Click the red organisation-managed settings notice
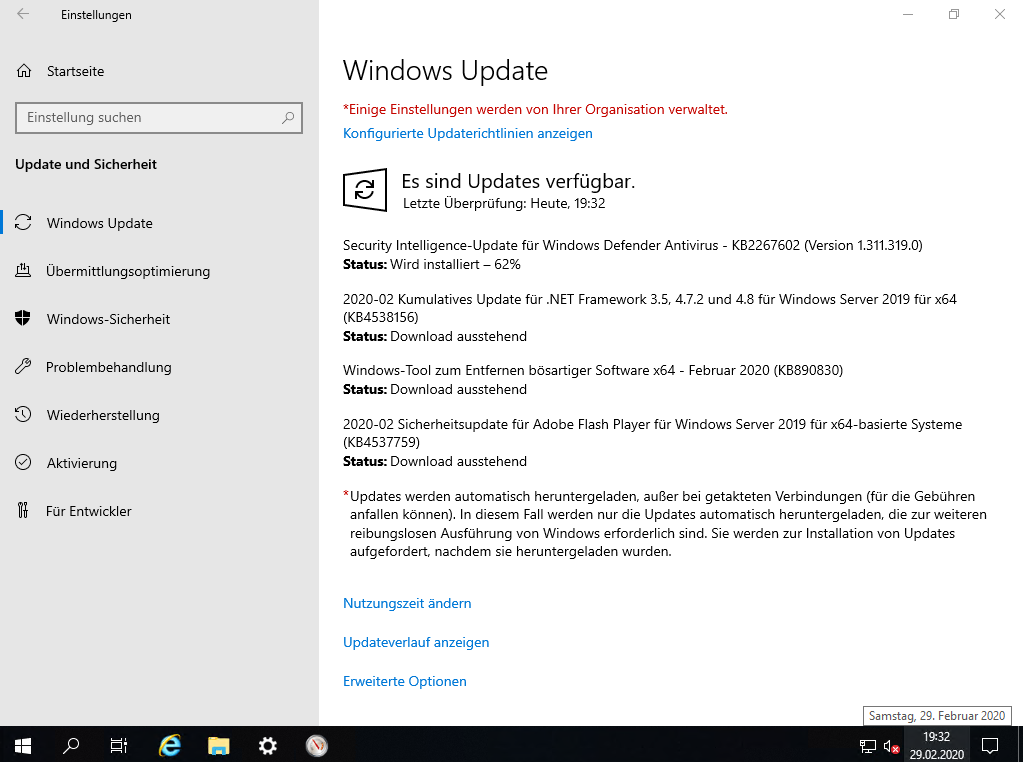1023x762 pixels. point(536,109)
